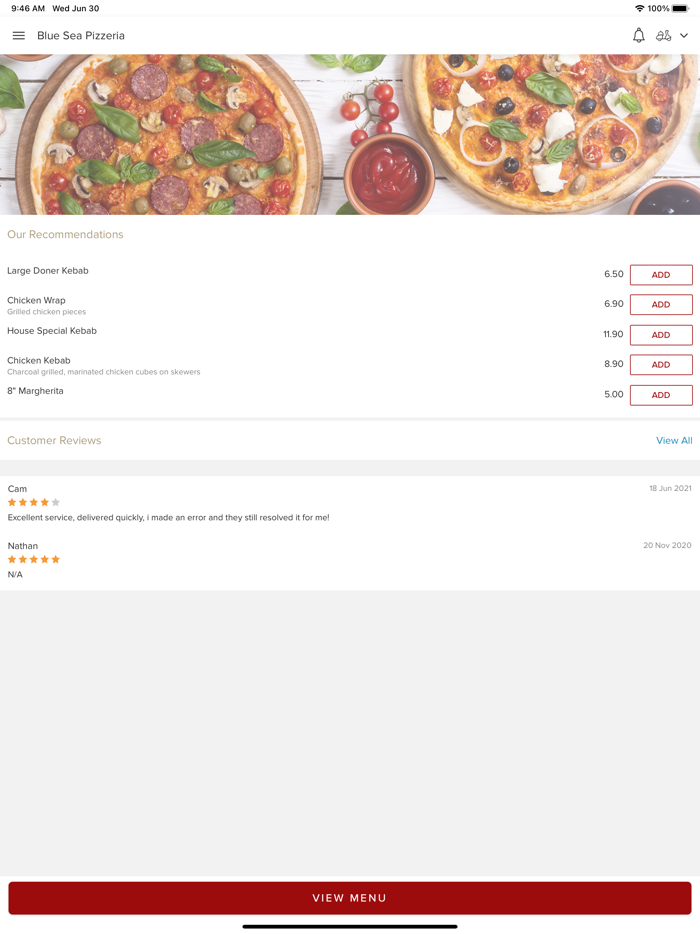Add the Chicken Wrap to cart

point(660,304)
